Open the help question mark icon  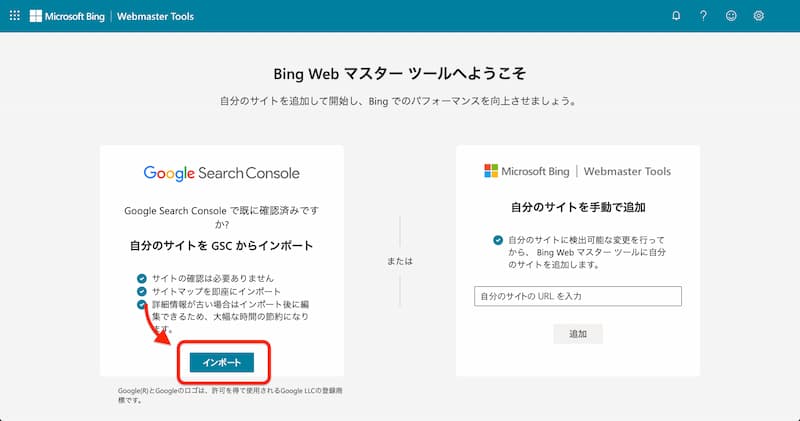point(704,16)
